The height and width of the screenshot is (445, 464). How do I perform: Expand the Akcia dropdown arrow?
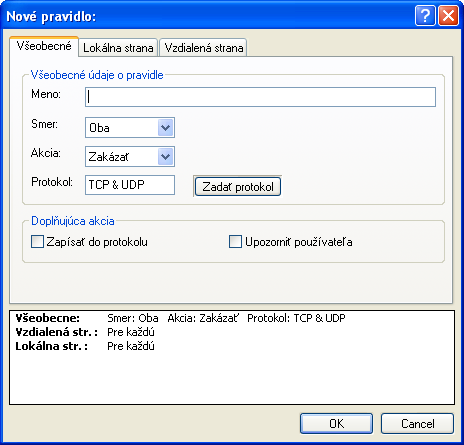[166, 156]
